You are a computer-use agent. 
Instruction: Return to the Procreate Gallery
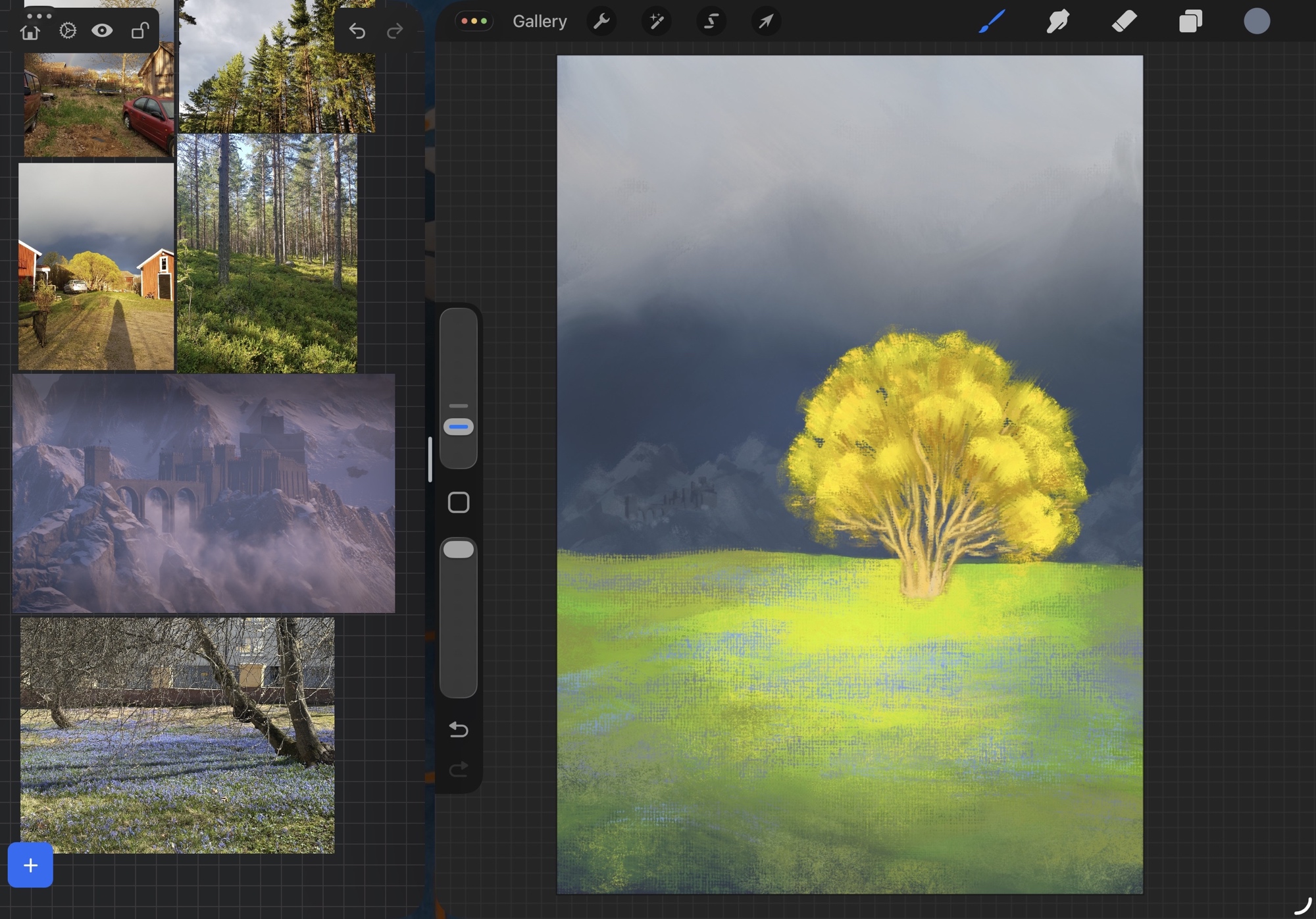[x=540, y=22]
